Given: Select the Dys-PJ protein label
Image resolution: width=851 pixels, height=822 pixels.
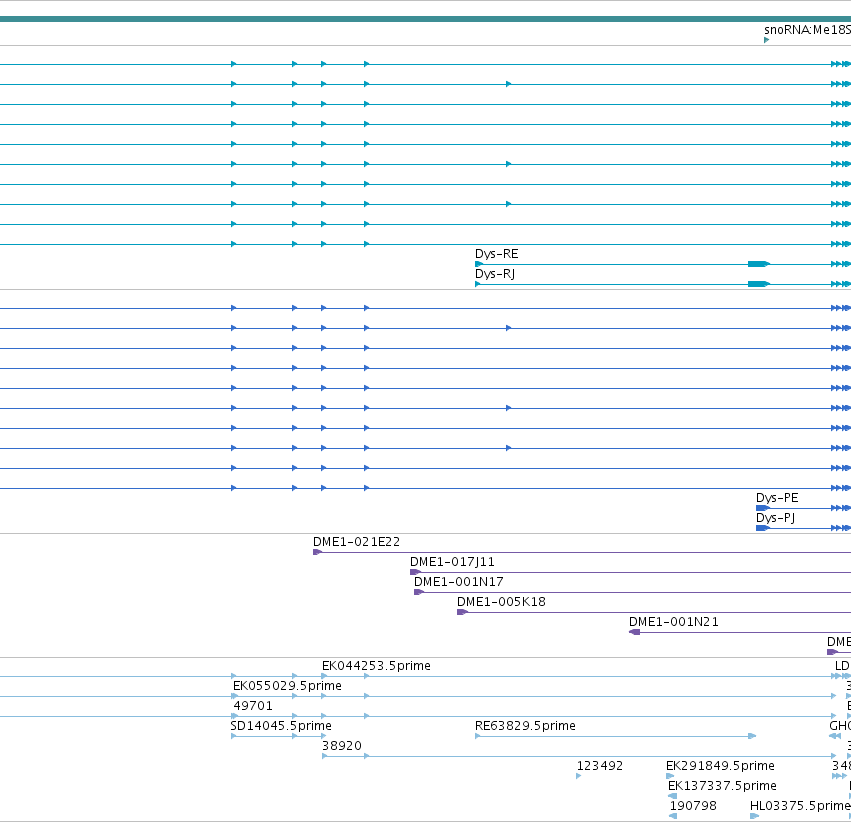Looking at the screenshot, I should [x=776, y=518].
